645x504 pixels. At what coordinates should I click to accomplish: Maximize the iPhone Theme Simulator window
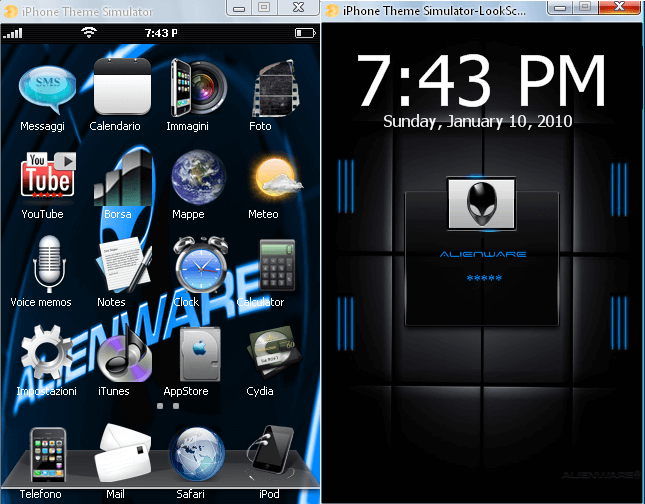point(264,7)
